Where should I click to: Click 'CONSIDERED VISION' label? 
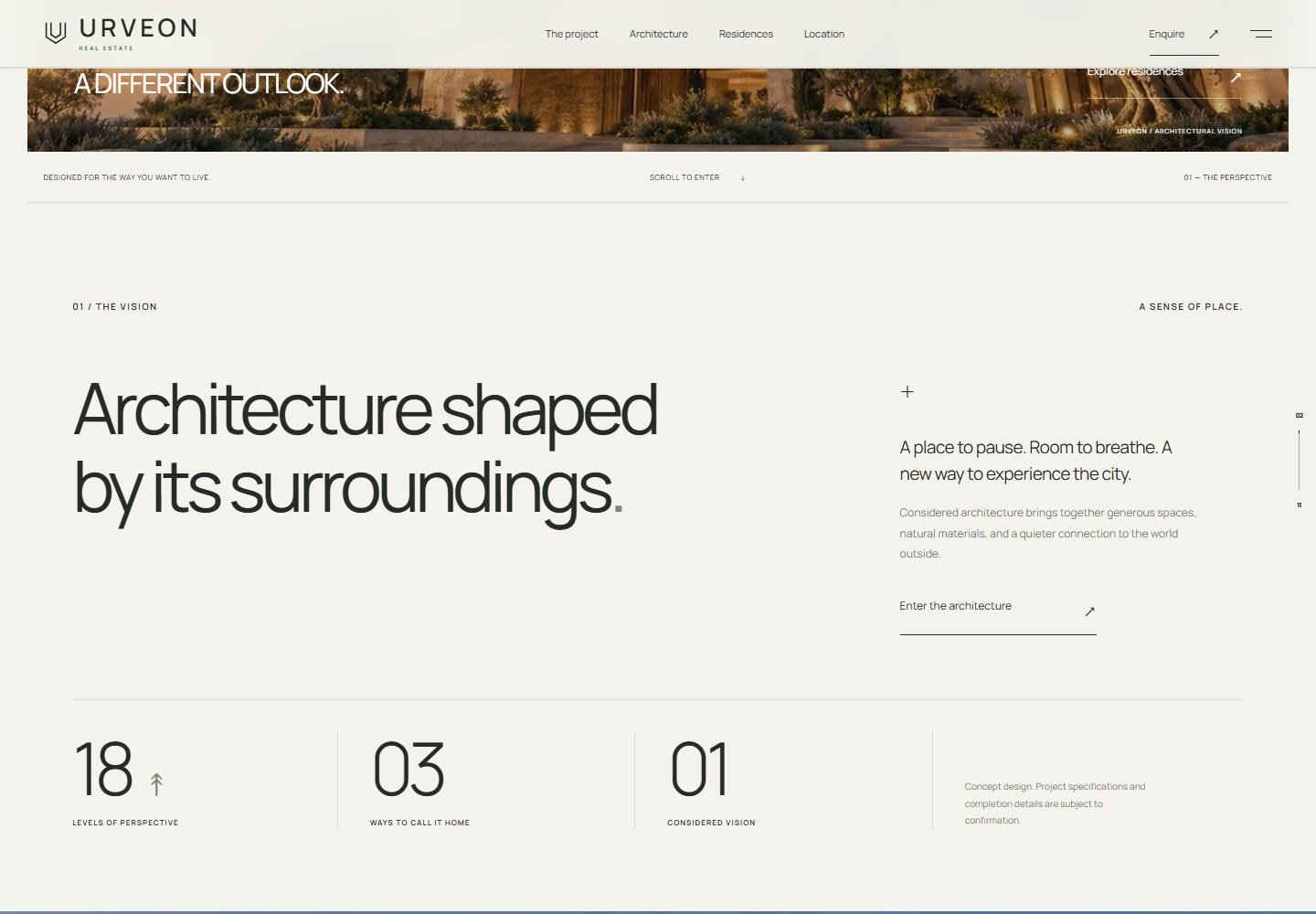711,823
